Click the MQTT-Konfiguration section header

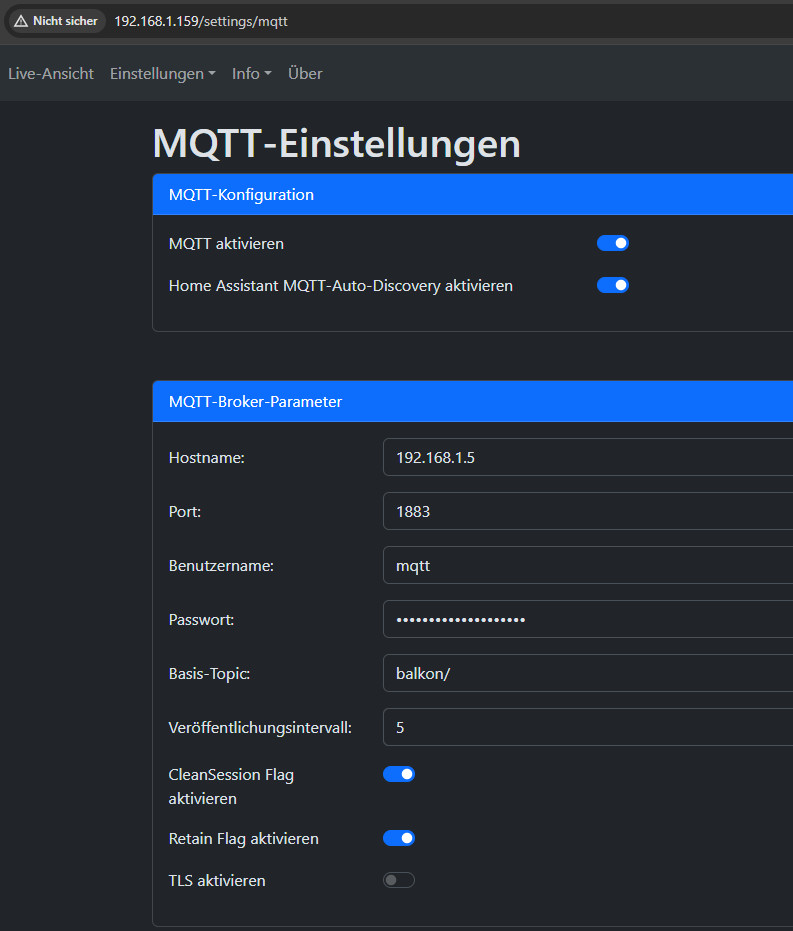click(x=241, y=195)
